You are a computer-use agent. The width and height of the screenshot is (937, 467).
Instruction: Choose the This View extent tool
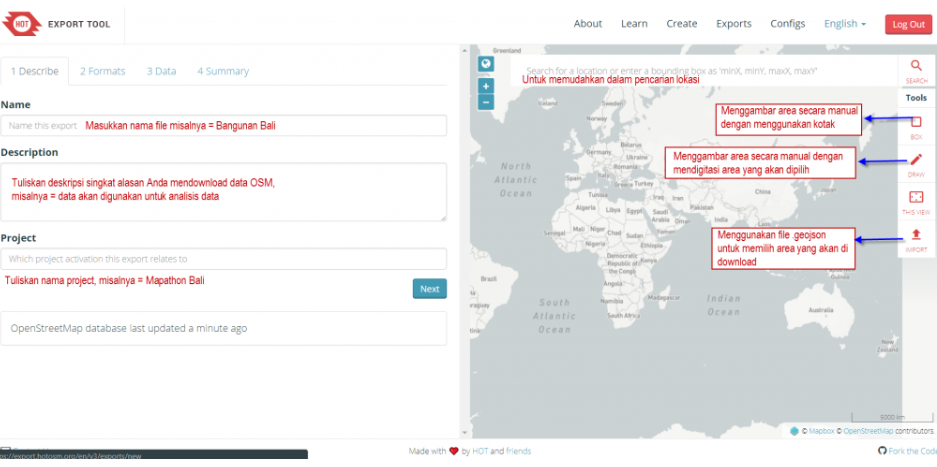tap(916, 199)
